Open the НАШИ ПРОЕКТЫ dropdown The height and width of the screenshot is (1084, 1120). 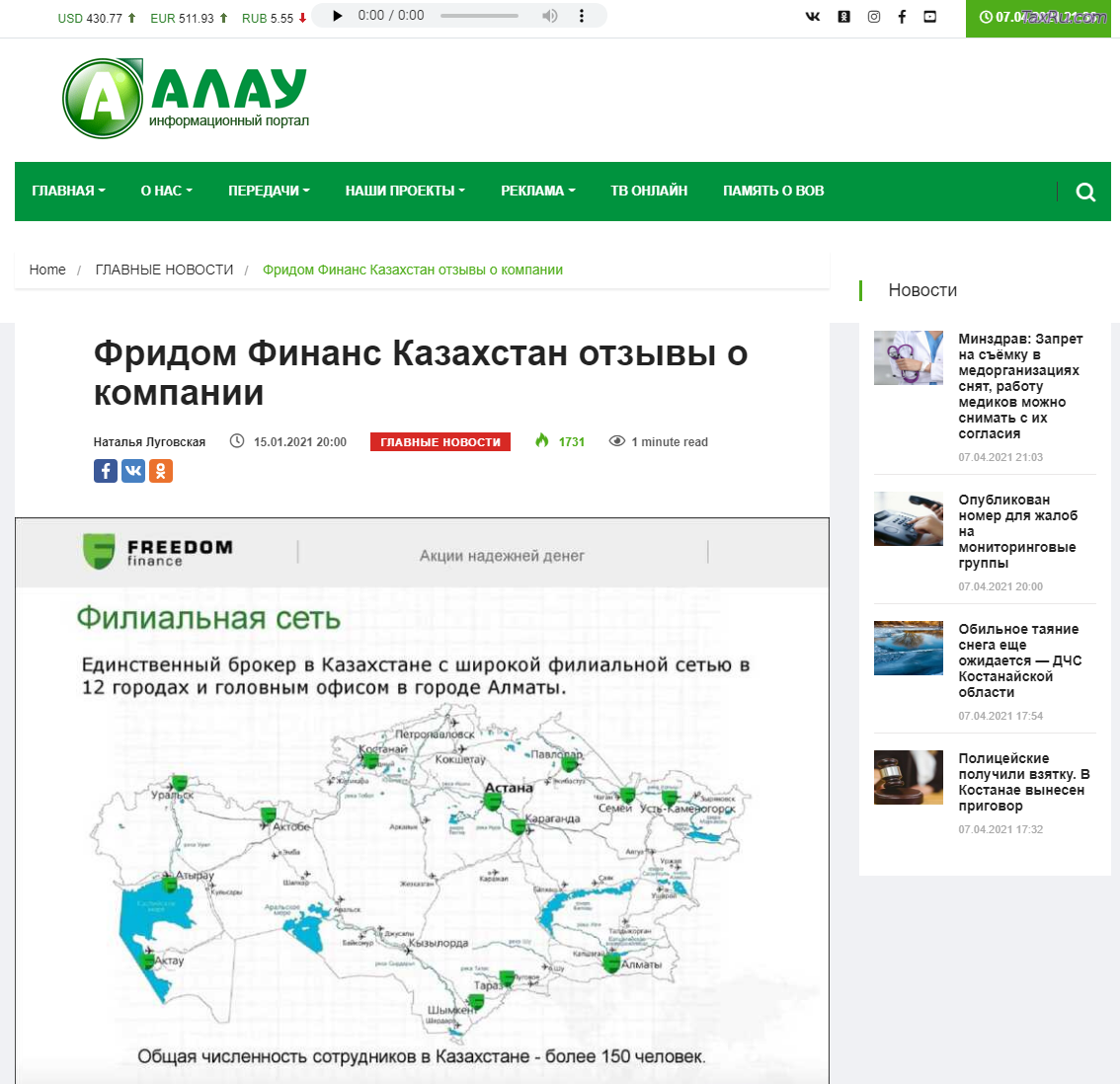coord(405,192)
